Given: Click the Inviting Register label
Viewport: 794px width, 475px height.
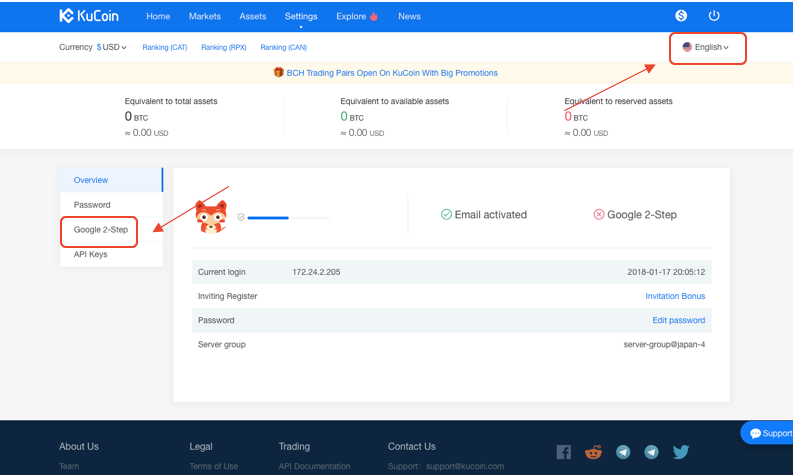Looking at the screenshot, I should pyautogui.click(x=227, y=296).
